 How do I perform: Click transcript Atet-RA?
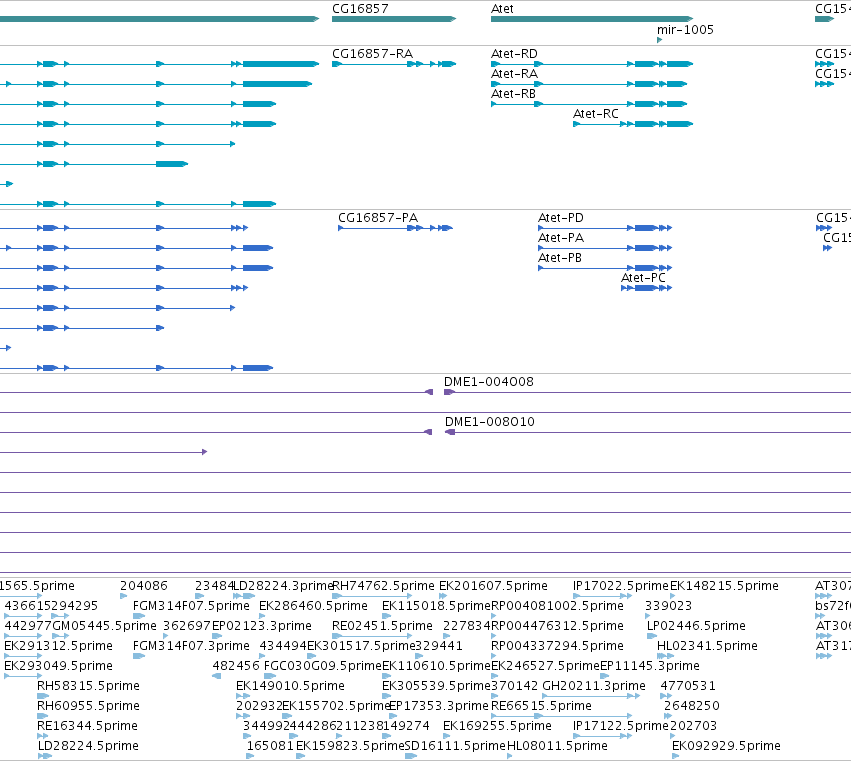(x=589, y=84)
